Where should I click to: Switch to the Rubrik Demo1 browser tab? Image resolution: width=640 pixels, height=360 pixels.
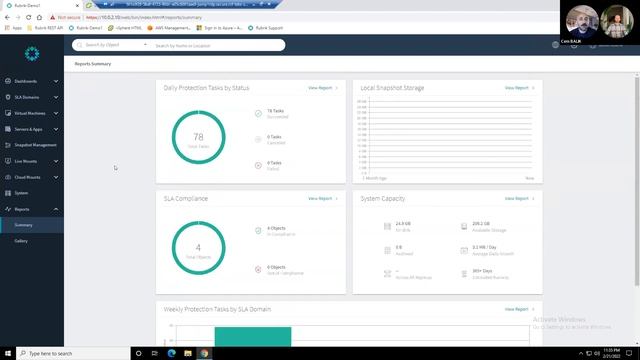(x=41, y=5)
